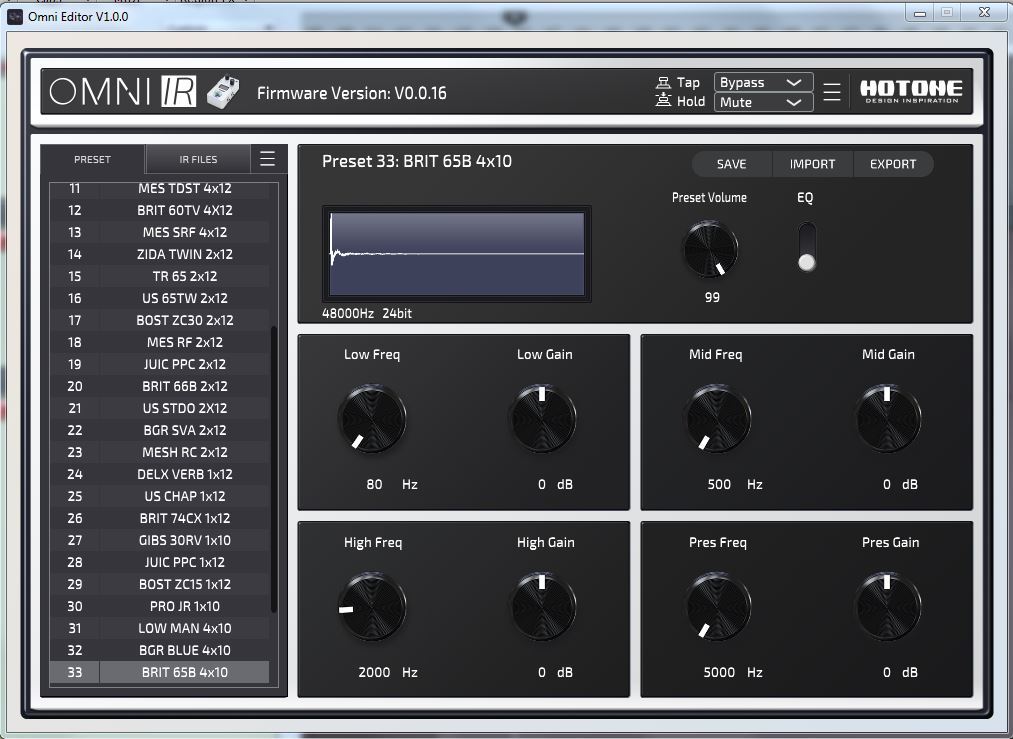
Task: Adjust the Preset Volume knob
Action: [711, 249]
